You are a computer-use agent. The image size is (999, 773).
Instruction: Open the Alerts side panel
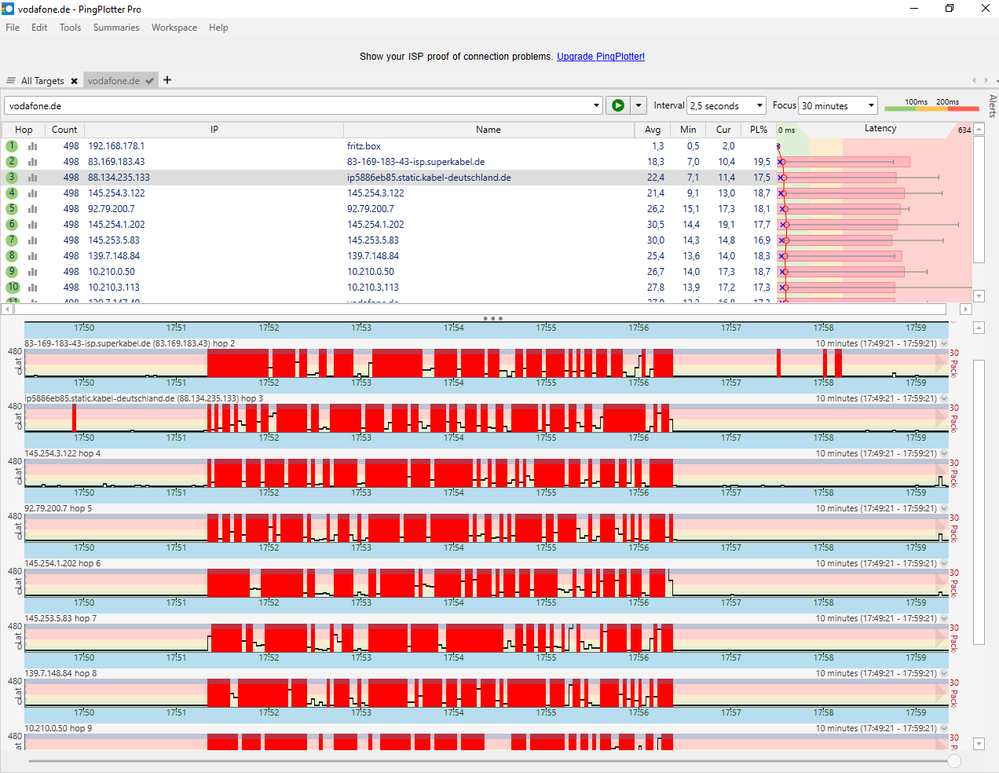coord(991,107)
